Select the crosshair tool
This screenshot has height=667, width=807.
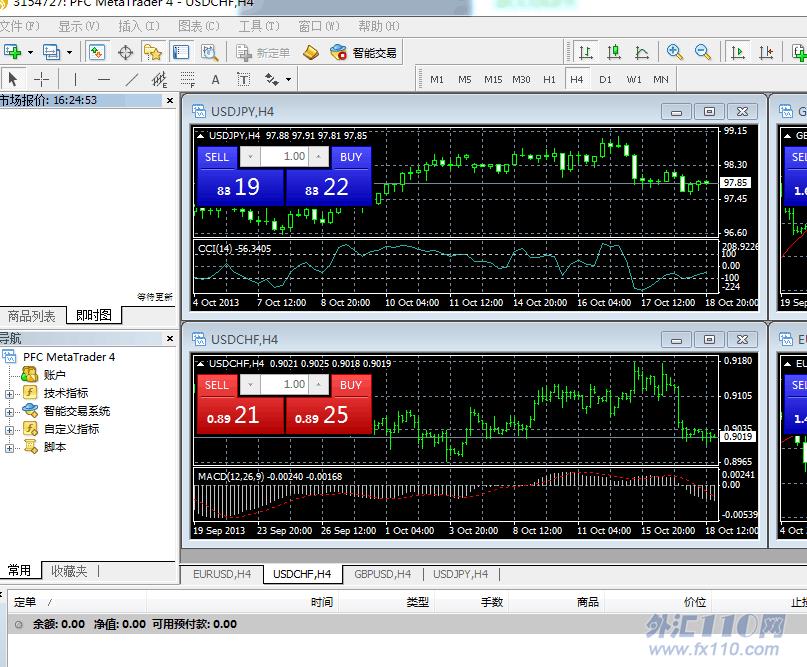(41, 79)
